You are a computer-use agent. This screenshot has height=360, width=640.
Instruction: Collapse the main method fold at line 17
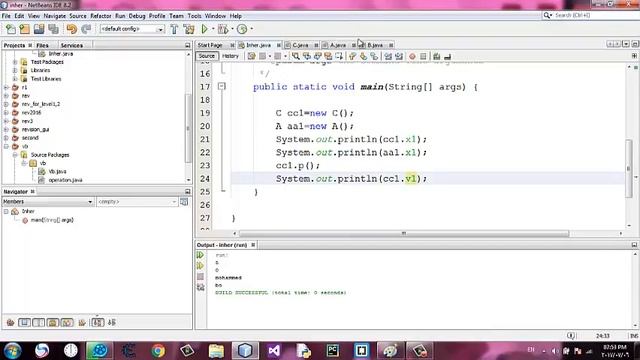coord(222,86)
